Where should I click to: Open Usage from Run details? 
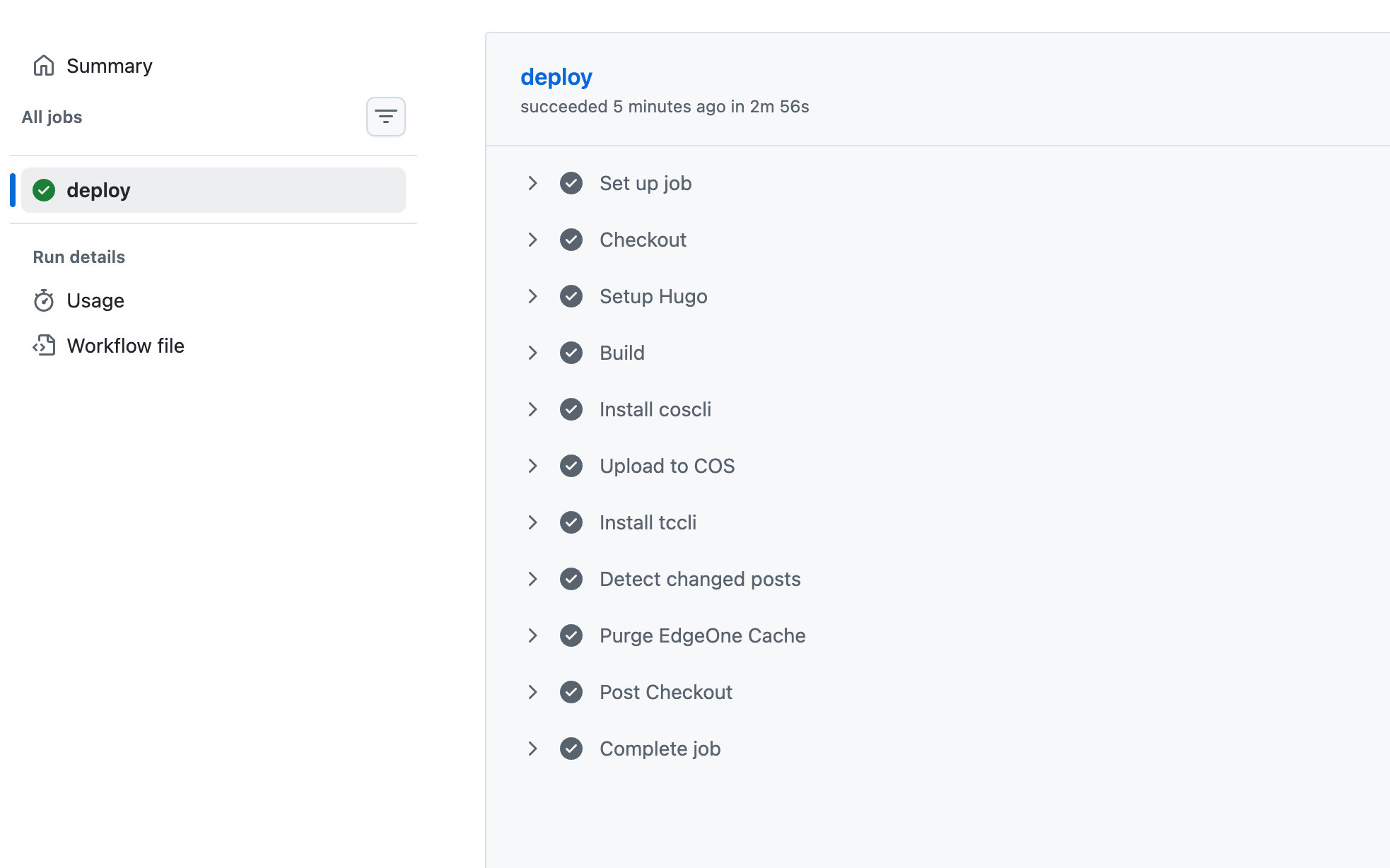[x=95, y=300]
